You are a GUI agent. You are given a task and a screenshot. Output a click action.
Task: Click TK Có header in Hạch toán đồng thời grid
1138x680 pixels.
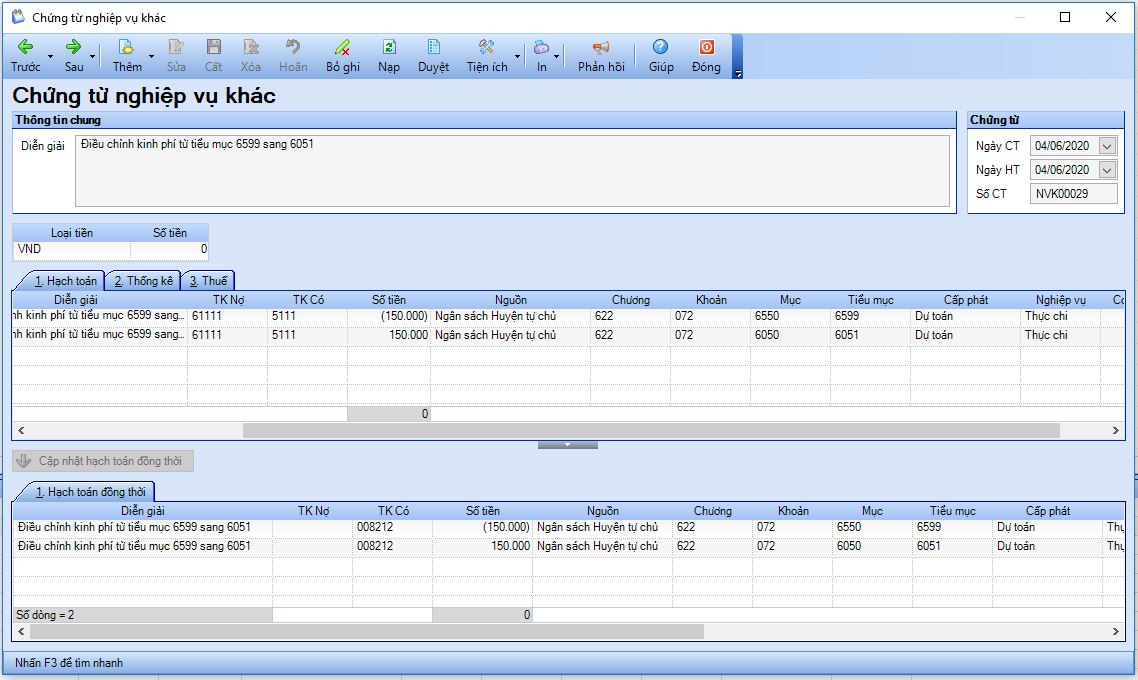pos(393,511)
